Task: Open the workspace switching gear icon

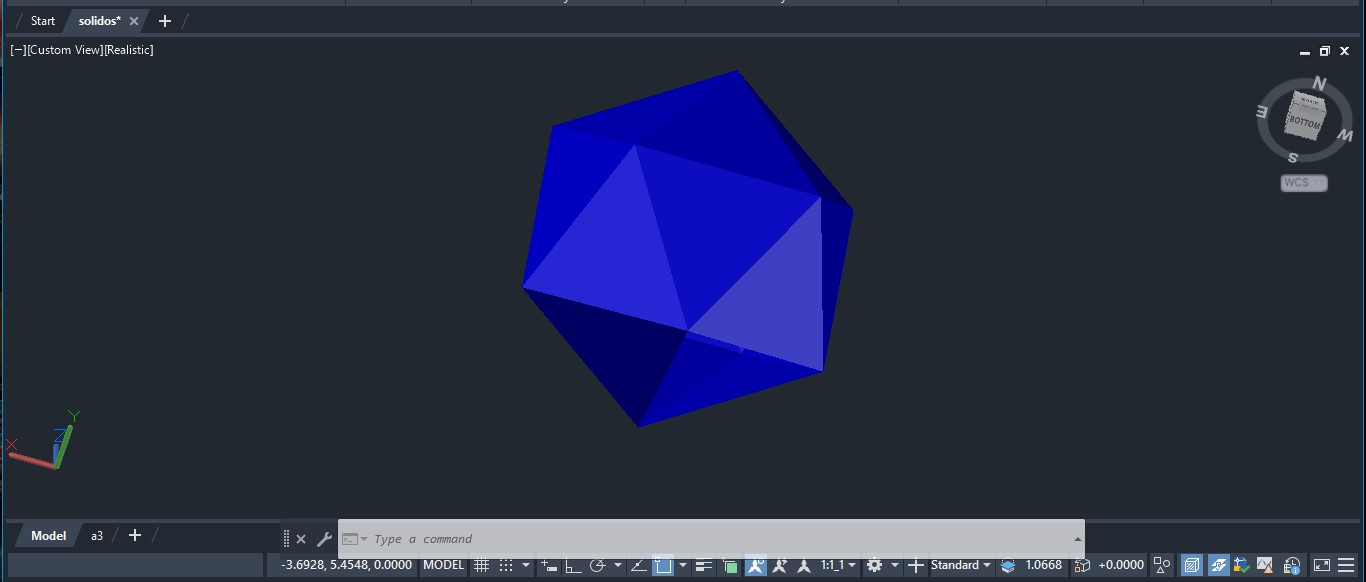Action: (x=875, y=565)
